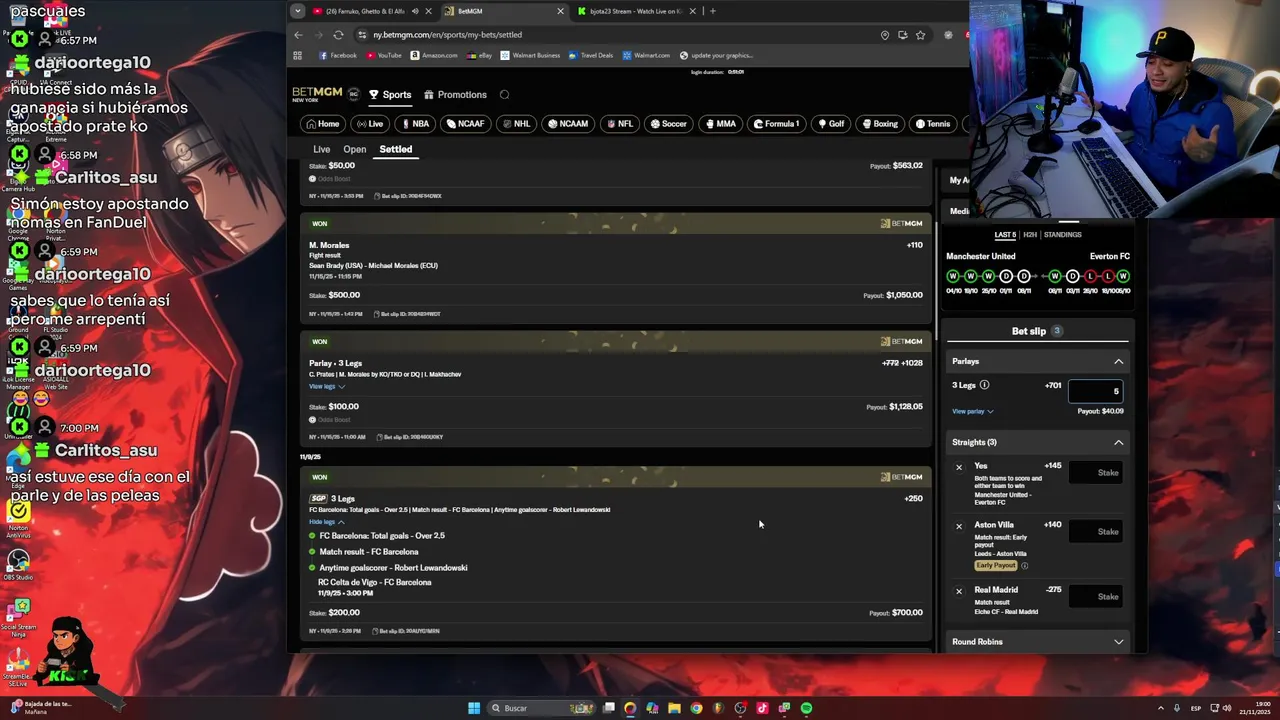Click the BetMGM New York logo
Viewport: 1280px width, 720px height.
317,94
